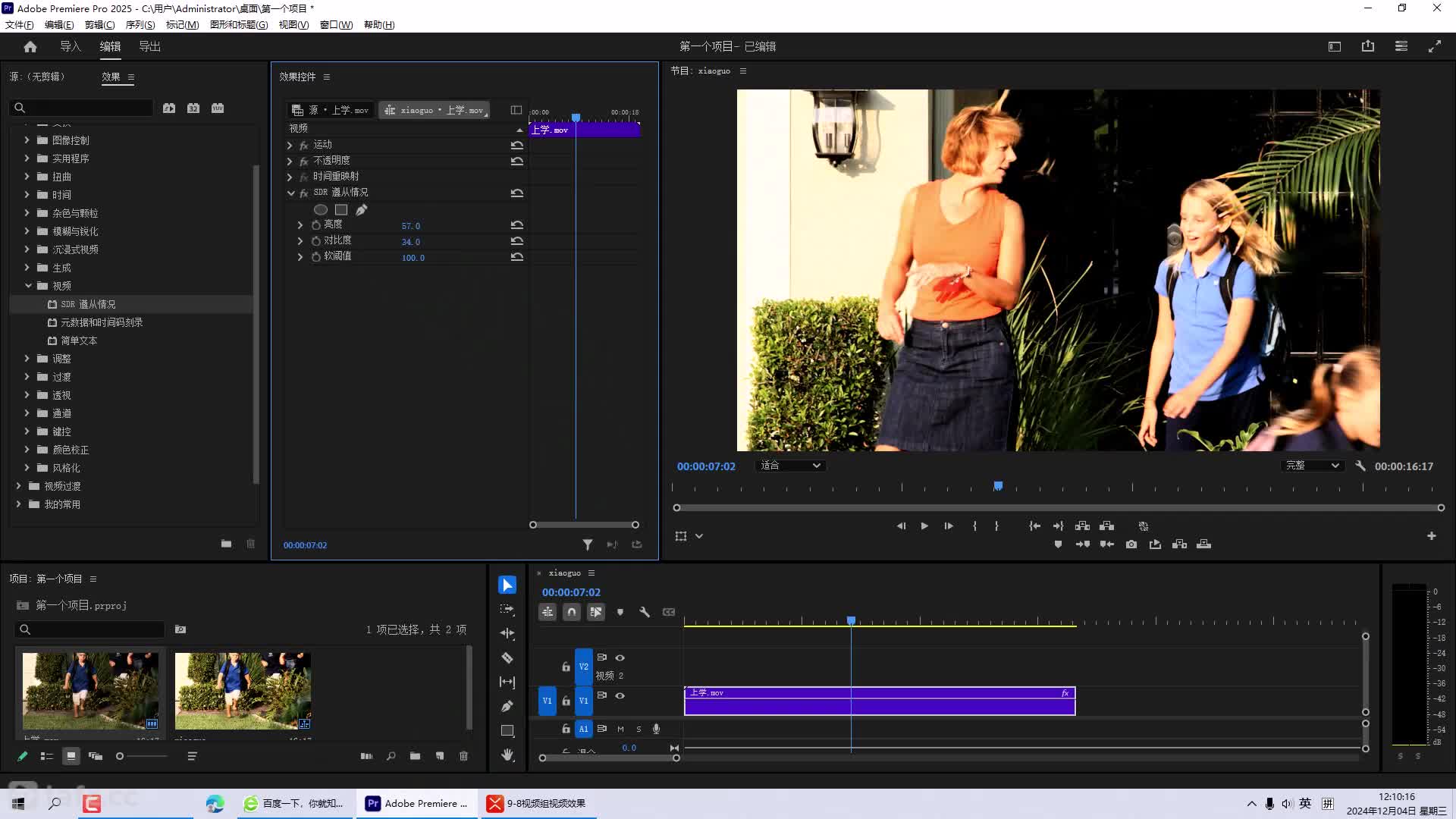1456x819 pixels.
Task: Click Mark In bracket button
Action: [974, 526]
